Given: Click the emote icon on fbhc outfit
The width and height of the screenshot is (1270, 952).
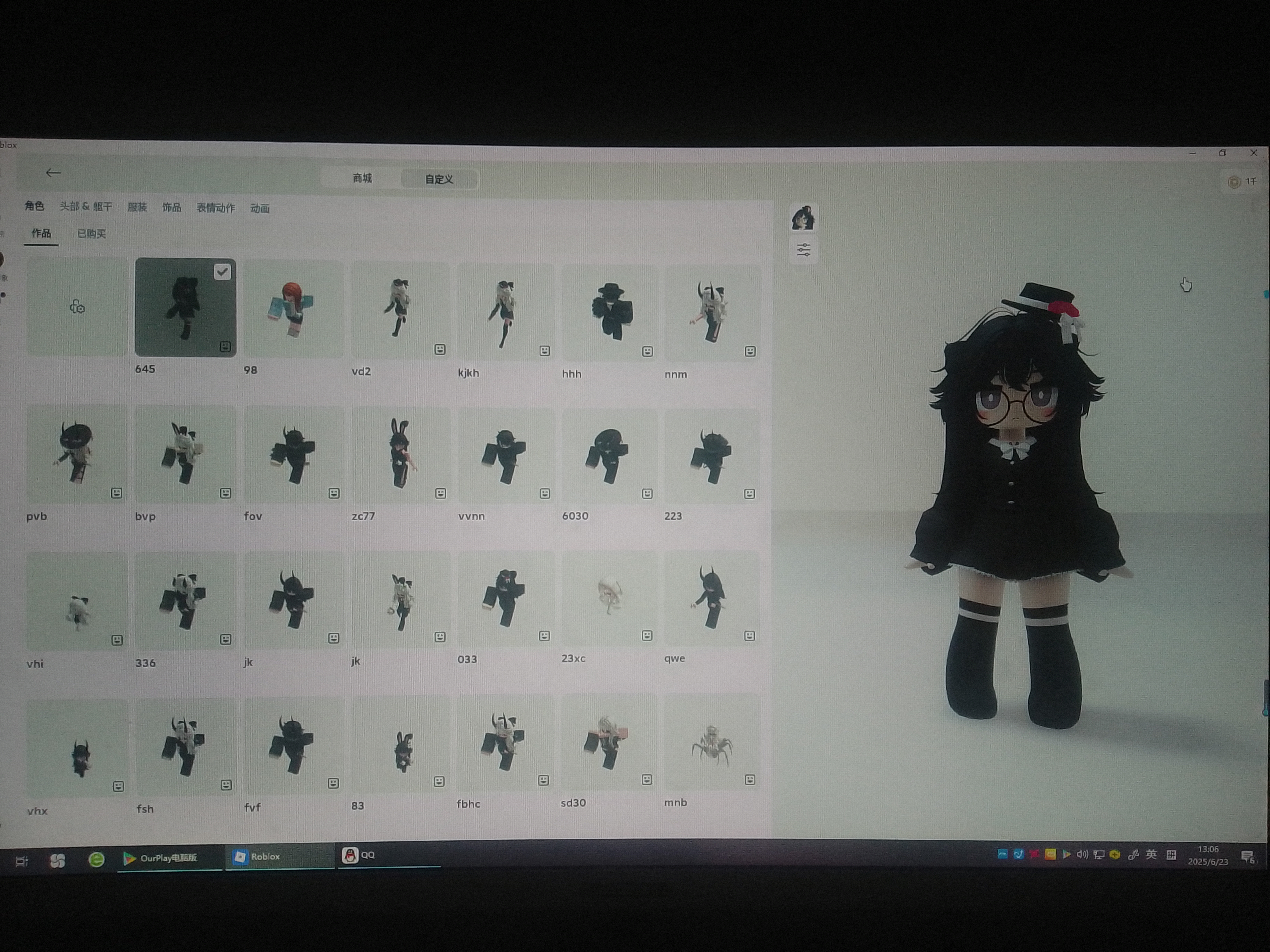Looking at the screenshot, I should coord(544,781).
